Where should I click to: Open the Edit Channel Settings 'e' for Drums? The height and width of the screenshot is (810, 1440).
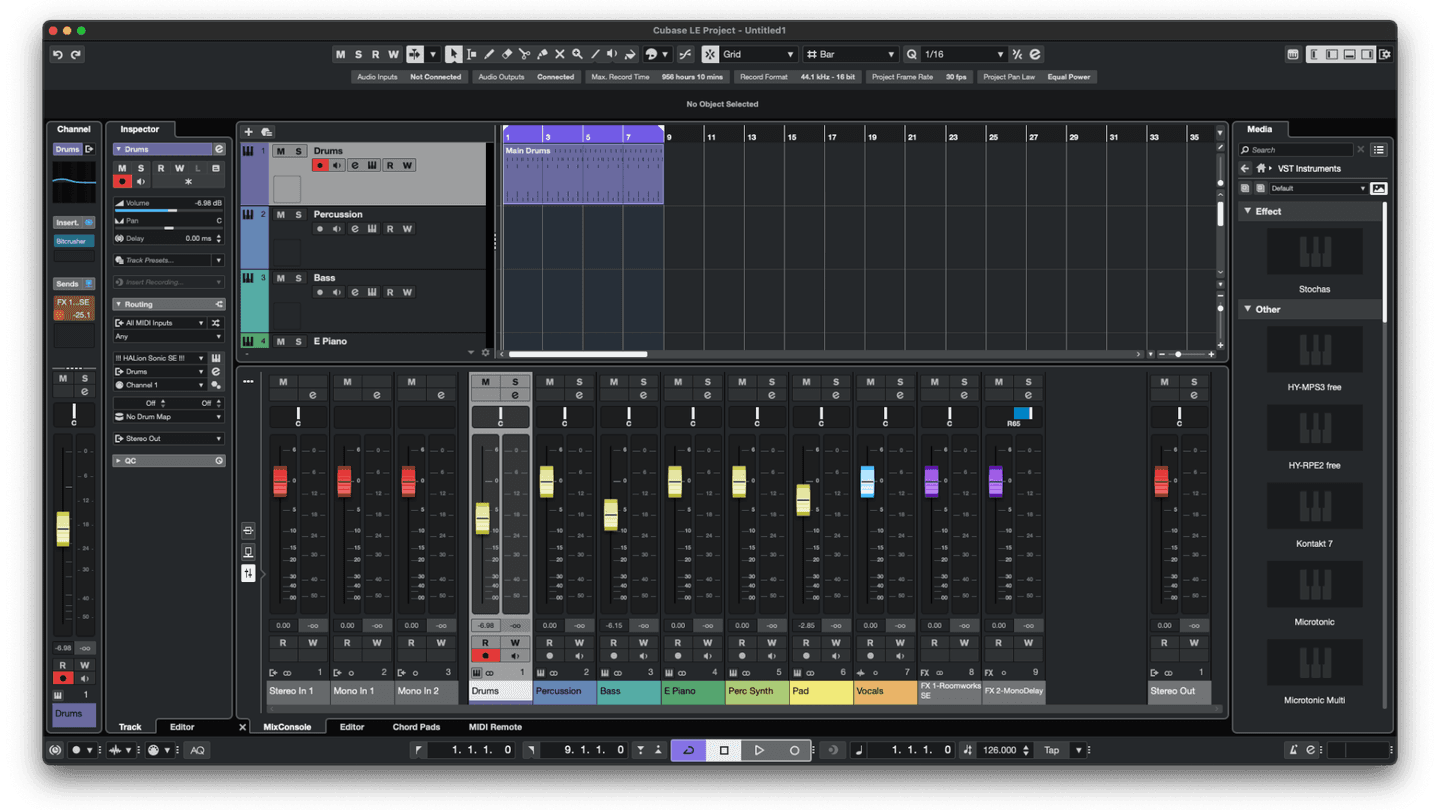point(354,165)
